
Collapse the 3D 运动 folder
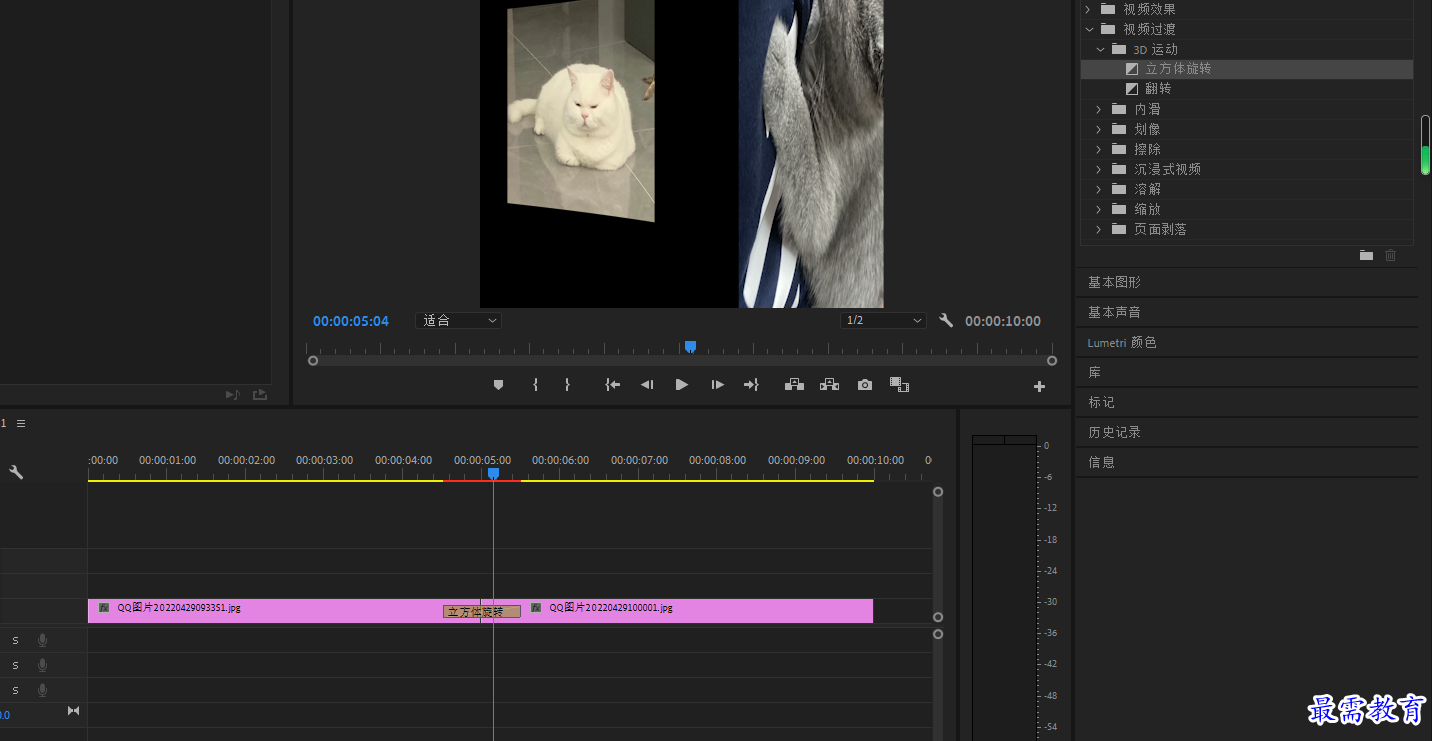point(1099,49)
